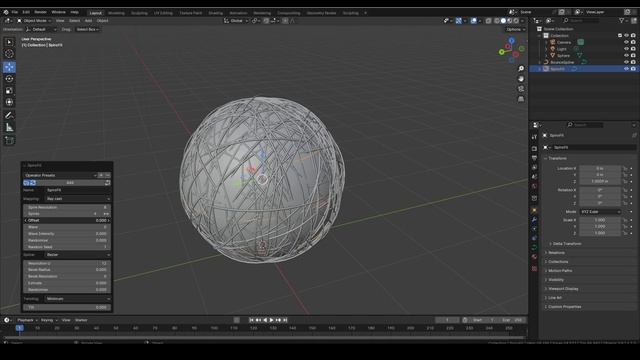The height and width of the screenshot is (360, 640).
Task: Activate the Rotate tool
Action: point(9,78)
